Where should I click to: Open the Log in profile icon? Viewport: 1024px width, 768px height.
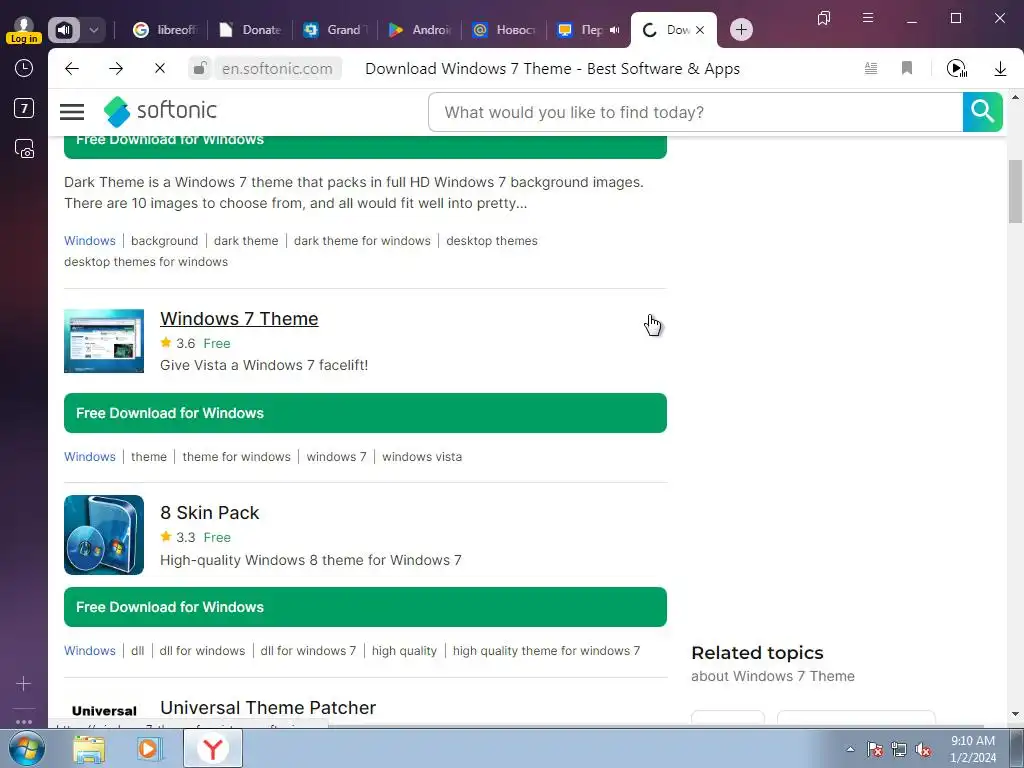coord(24,30)
